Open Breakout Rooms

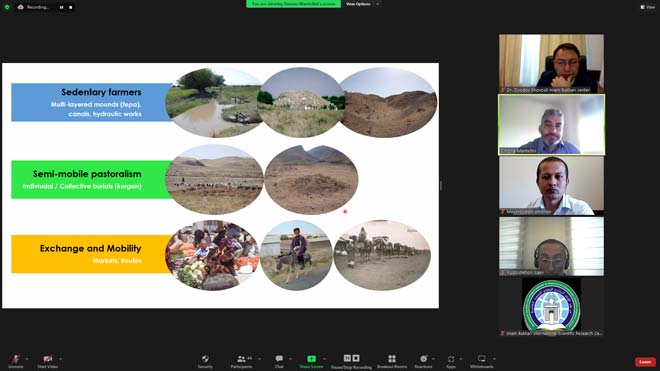point(392,361)
